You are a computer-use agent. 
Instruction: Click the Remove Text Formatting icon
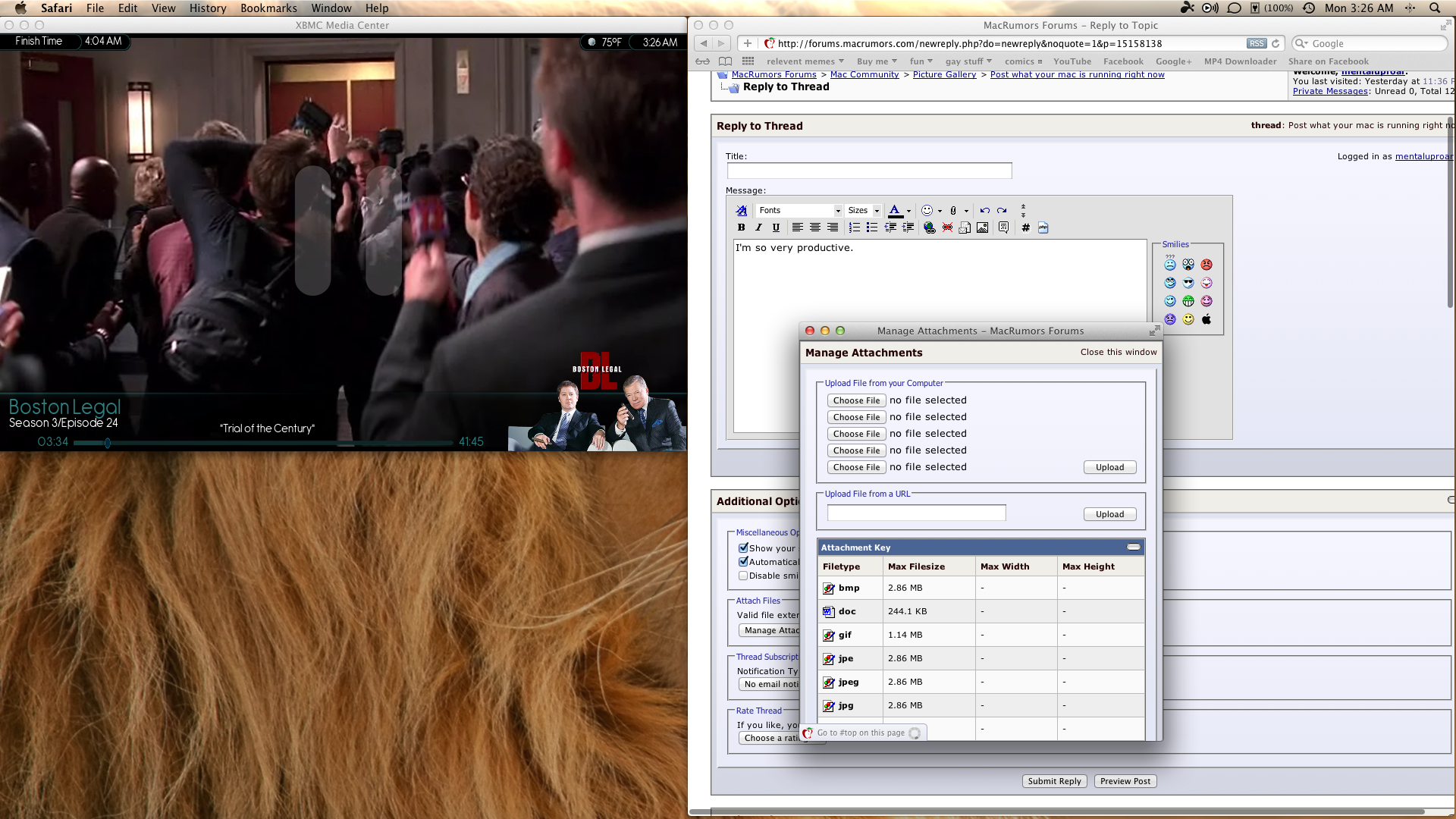pos(741,211)
